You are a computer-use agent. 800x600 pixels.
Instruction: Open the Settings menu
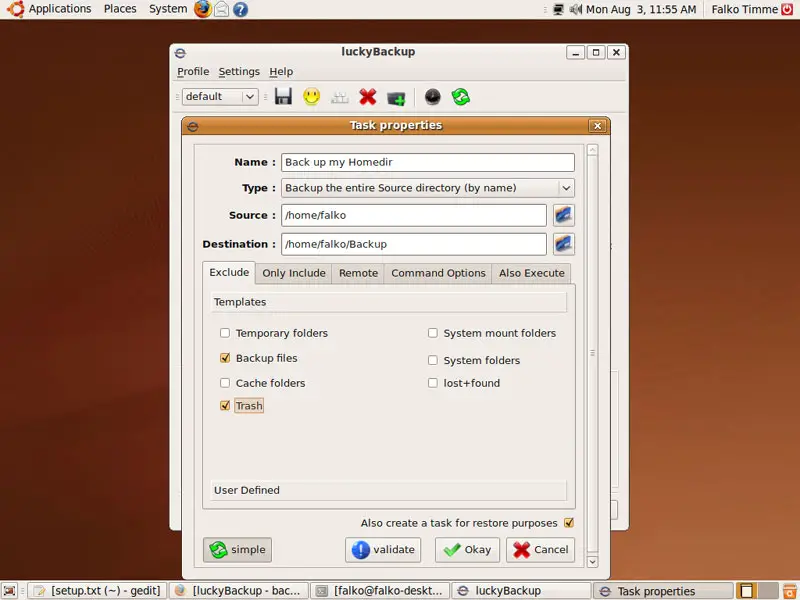[239, 71]
